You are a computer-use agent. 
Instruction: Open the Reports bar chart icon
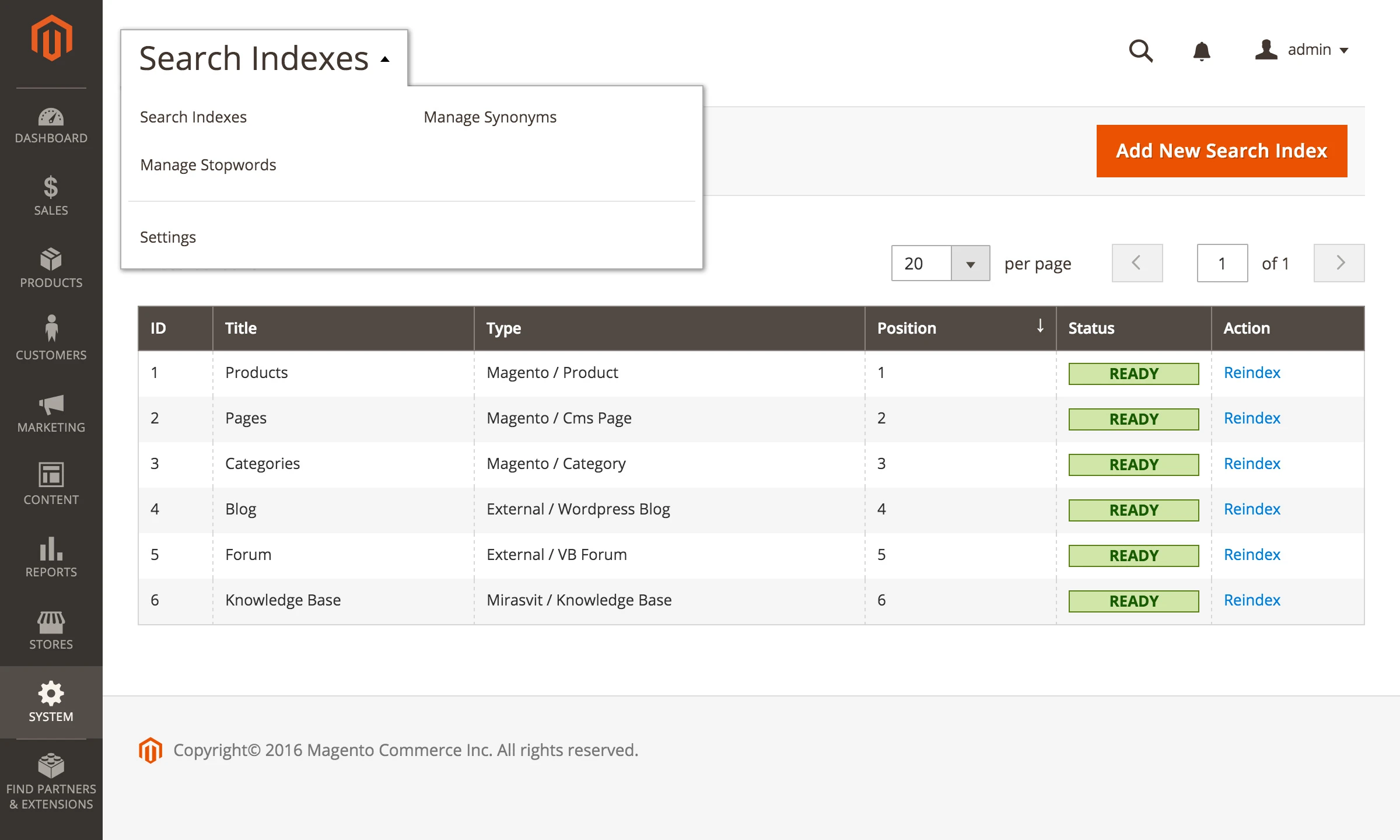(x=51, y=556)
